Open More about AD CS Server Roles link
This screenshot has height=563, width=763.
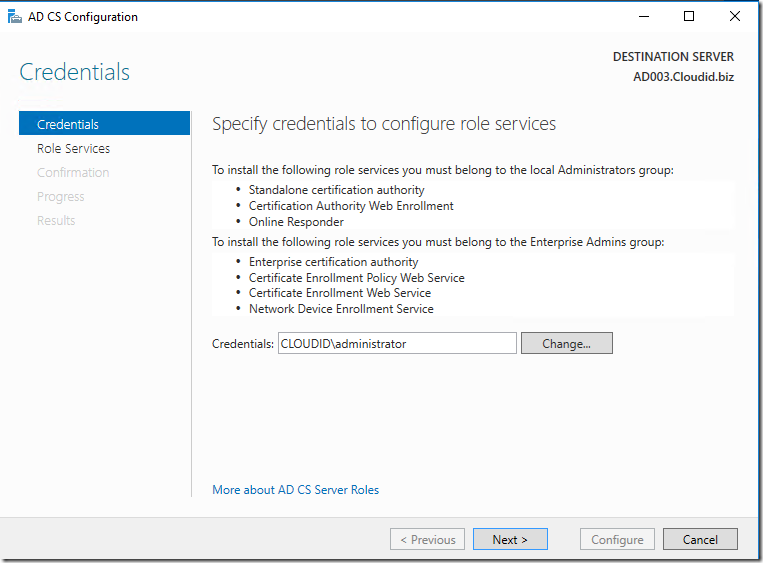tap(295, 490)
